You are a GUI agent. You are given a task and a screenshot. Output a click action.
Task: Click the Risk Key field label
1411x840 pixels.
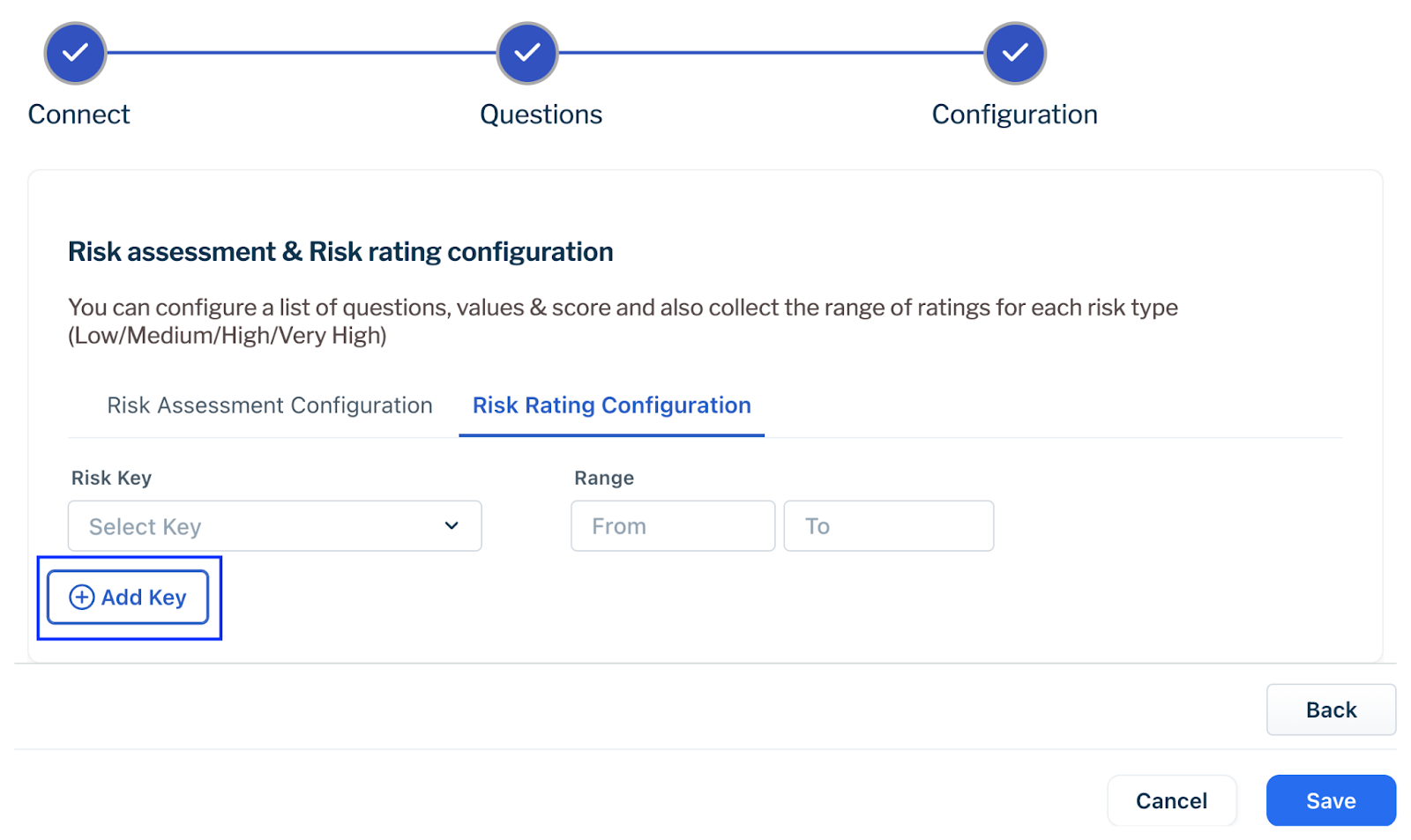111,478
